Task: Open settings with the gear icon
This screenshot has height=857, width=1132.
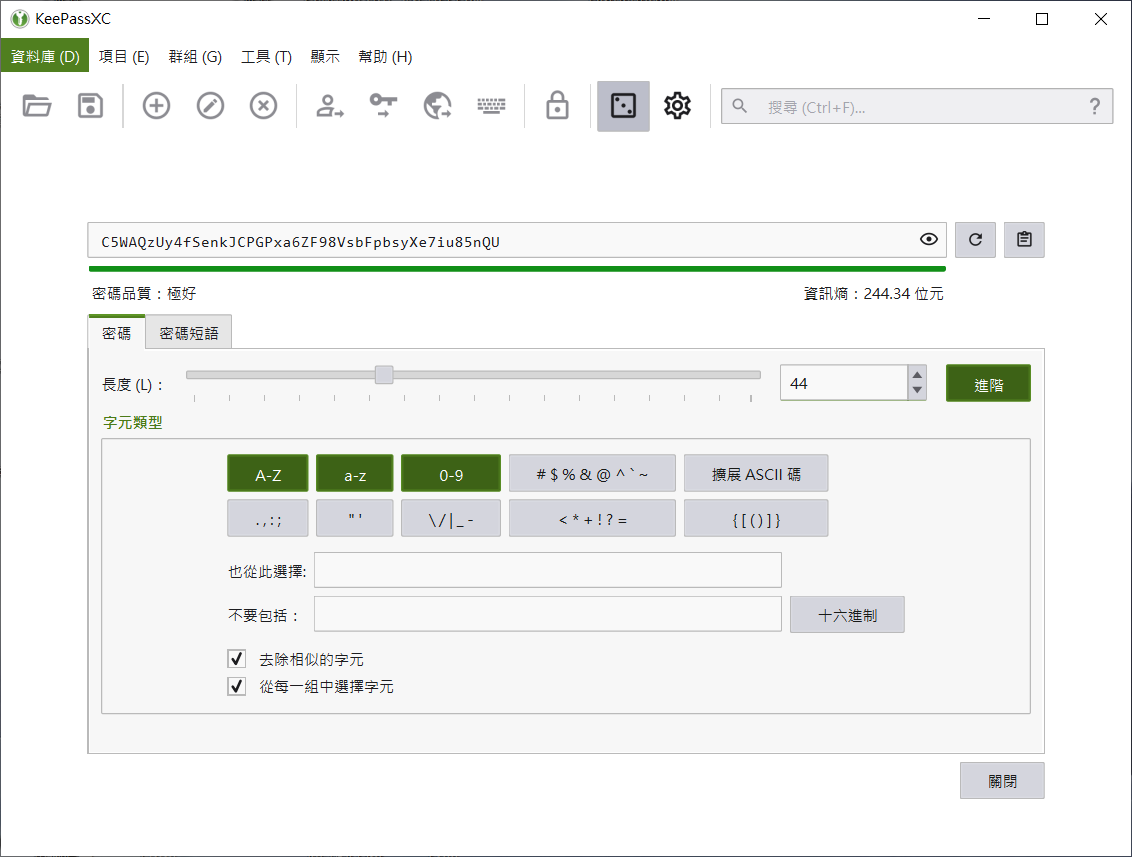Action: pyautogui.click(x=677, y=106)
